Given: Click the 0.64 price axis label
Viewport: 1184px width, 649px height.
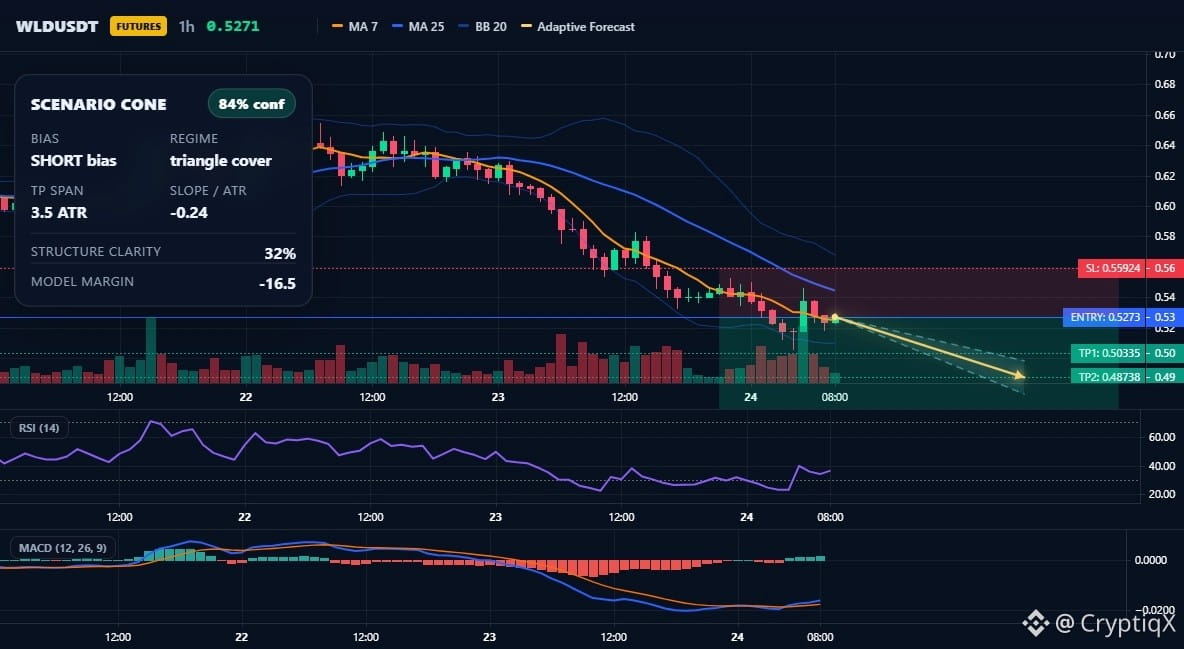Looking at the screenshot, I should [x=1165, y=145].
